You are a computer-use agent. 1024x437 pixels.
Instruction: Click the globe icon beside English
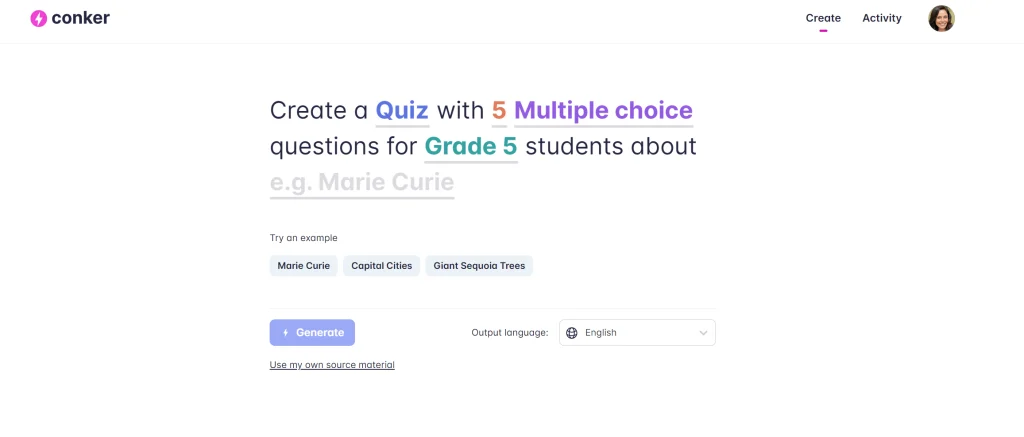[x=572, y=333]
